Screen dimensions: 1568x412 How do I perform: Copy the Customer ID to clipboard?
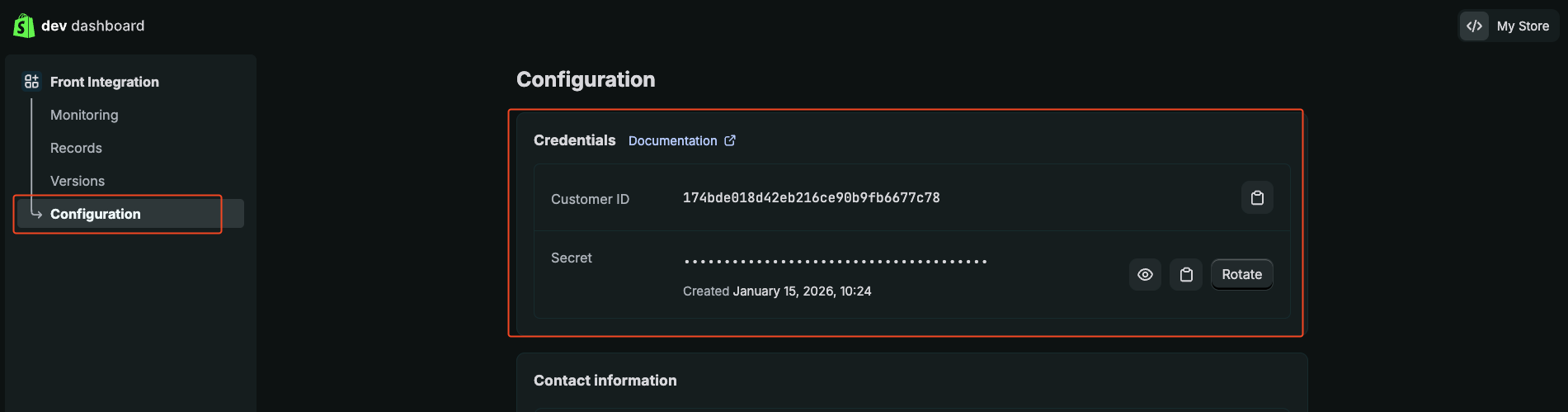[x=1257, y=198]
